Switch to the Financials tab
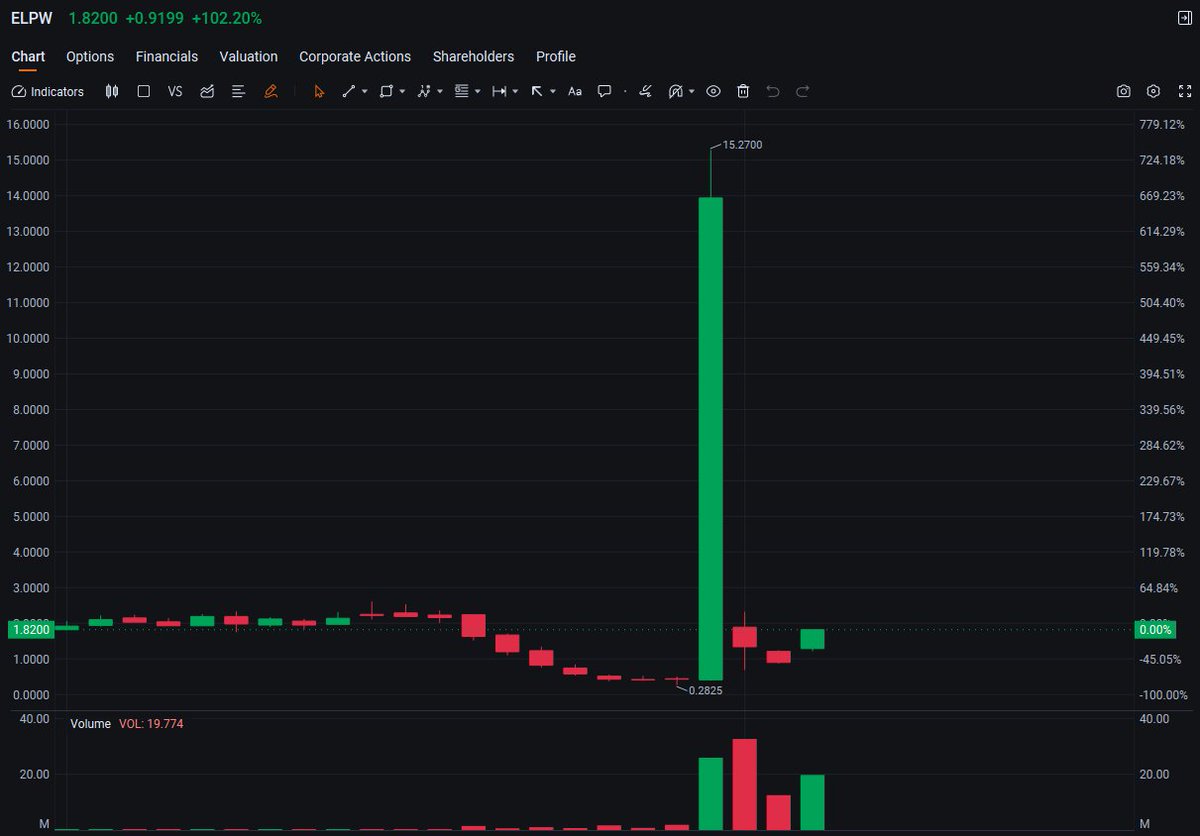The height and width of the screenshot is (836, 1200). click(x=167, y=57)
